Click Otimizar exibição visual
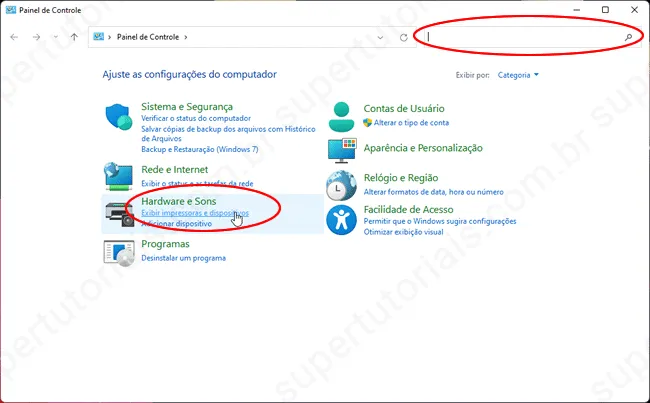 [x=403, y=232]
